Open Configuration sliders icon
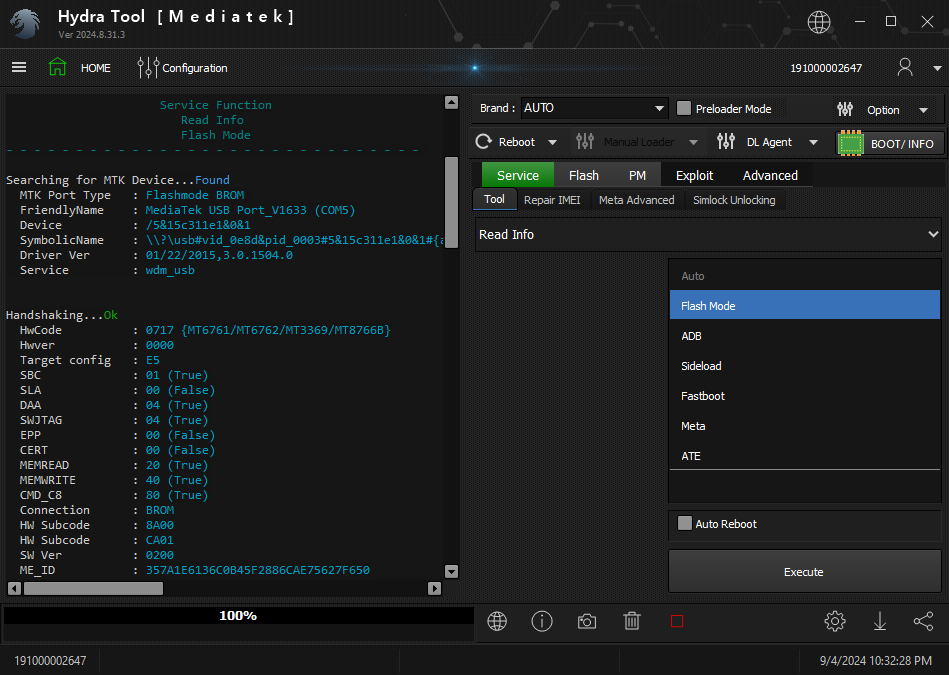 pyautogui.click(x=148, y=68)
